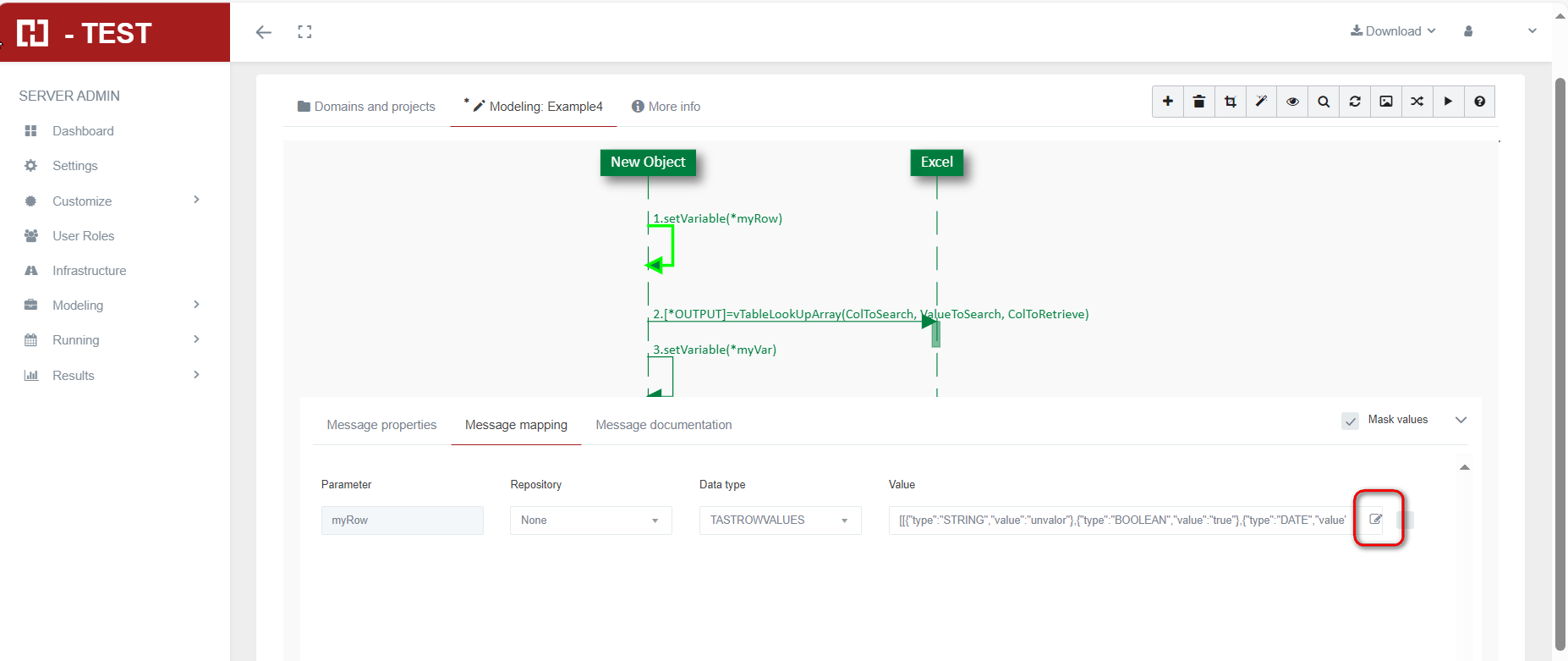Toggle the Mask values checkbox
The width and height of the screenshot is (1568, 661).
(1350, 421)
